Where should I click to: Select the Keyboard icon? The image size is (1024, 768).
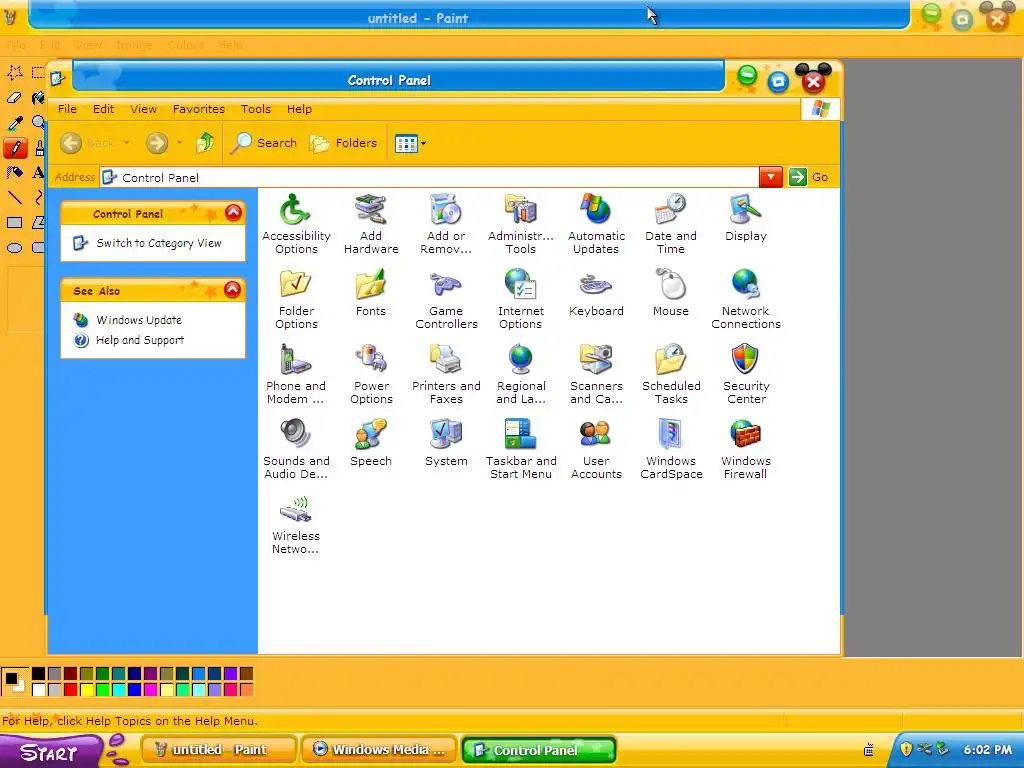[x=596, y=293]
